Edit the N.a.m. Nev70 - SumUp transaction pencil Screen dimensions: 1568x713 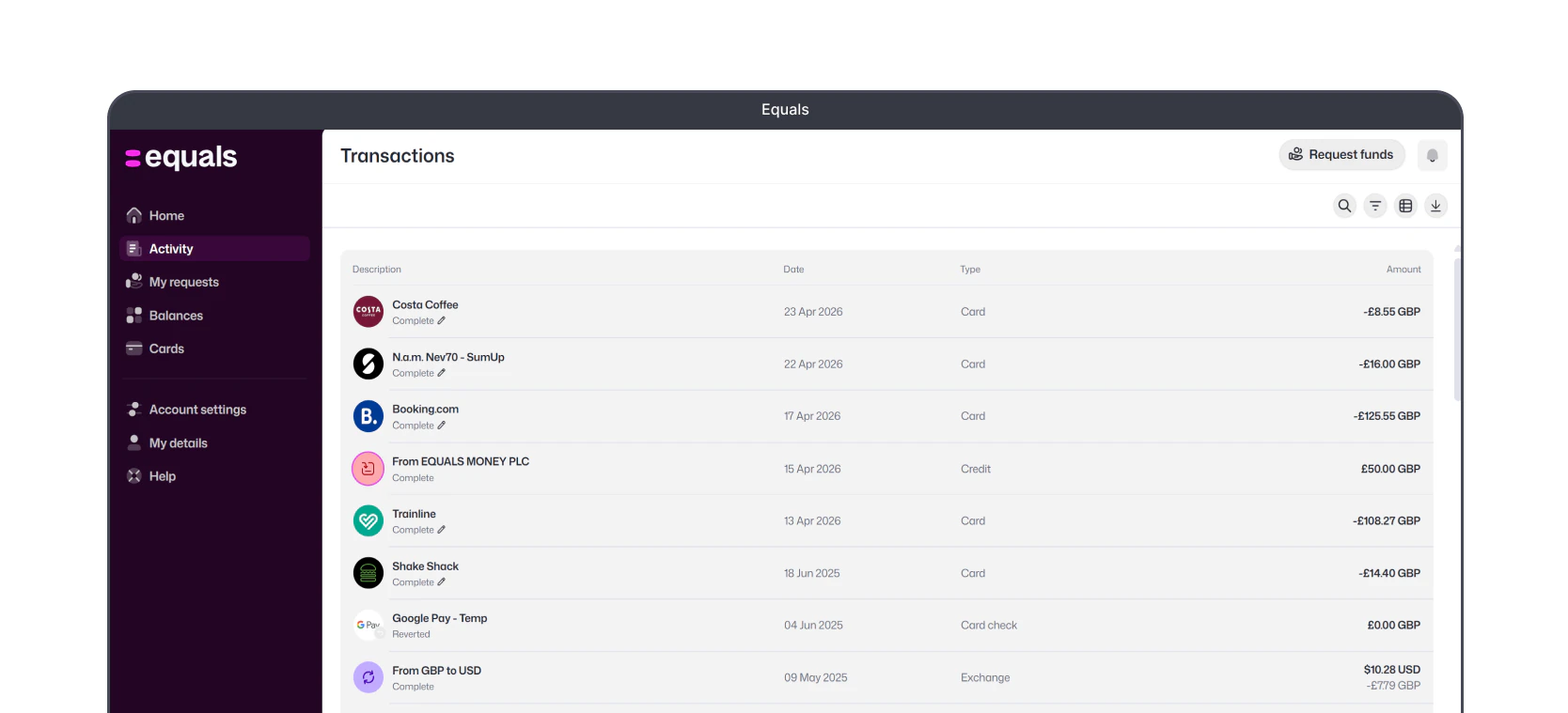pos(441,373)
